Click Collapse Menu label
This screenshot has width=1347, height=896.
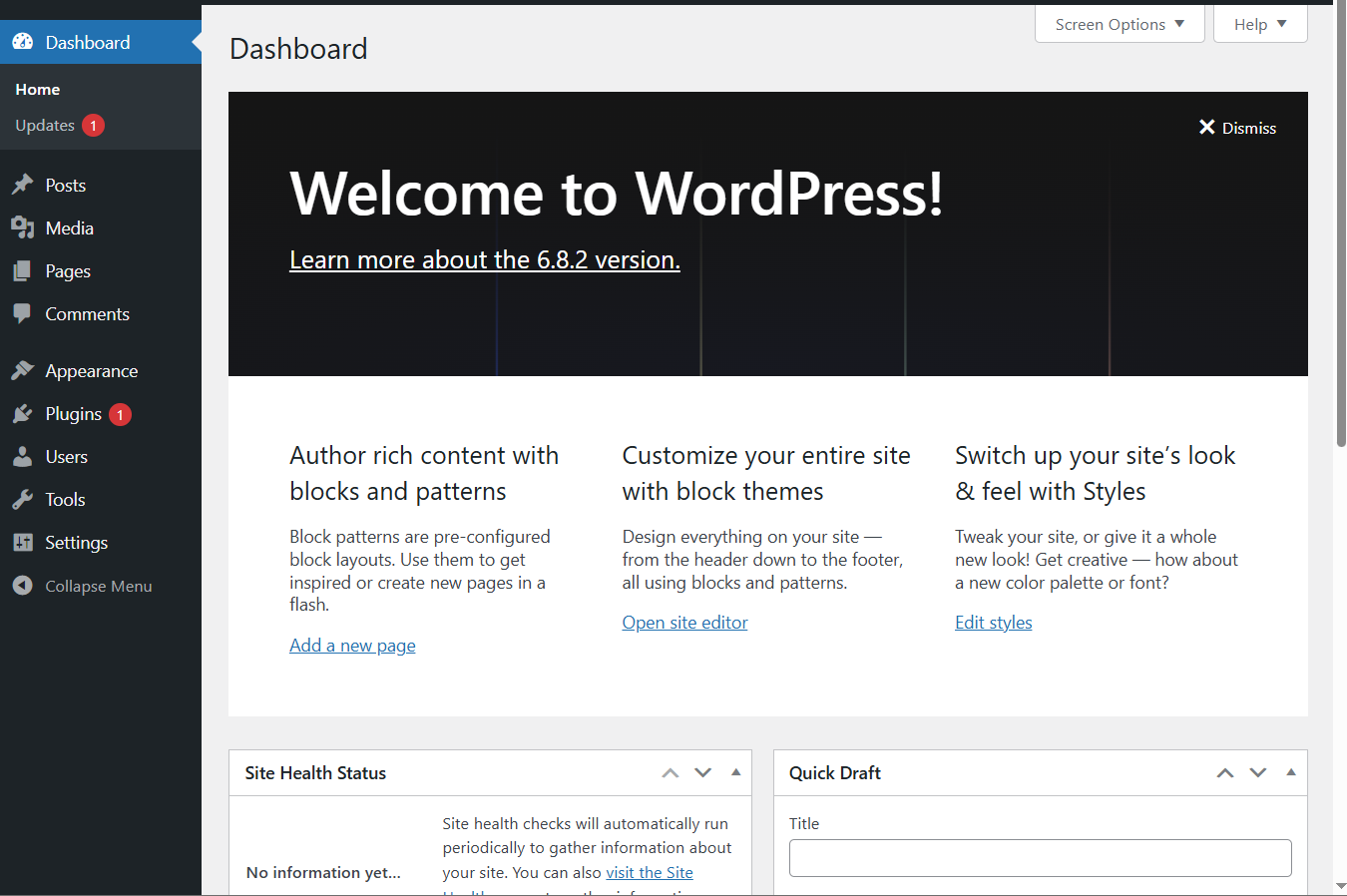(x=98, y=586)
